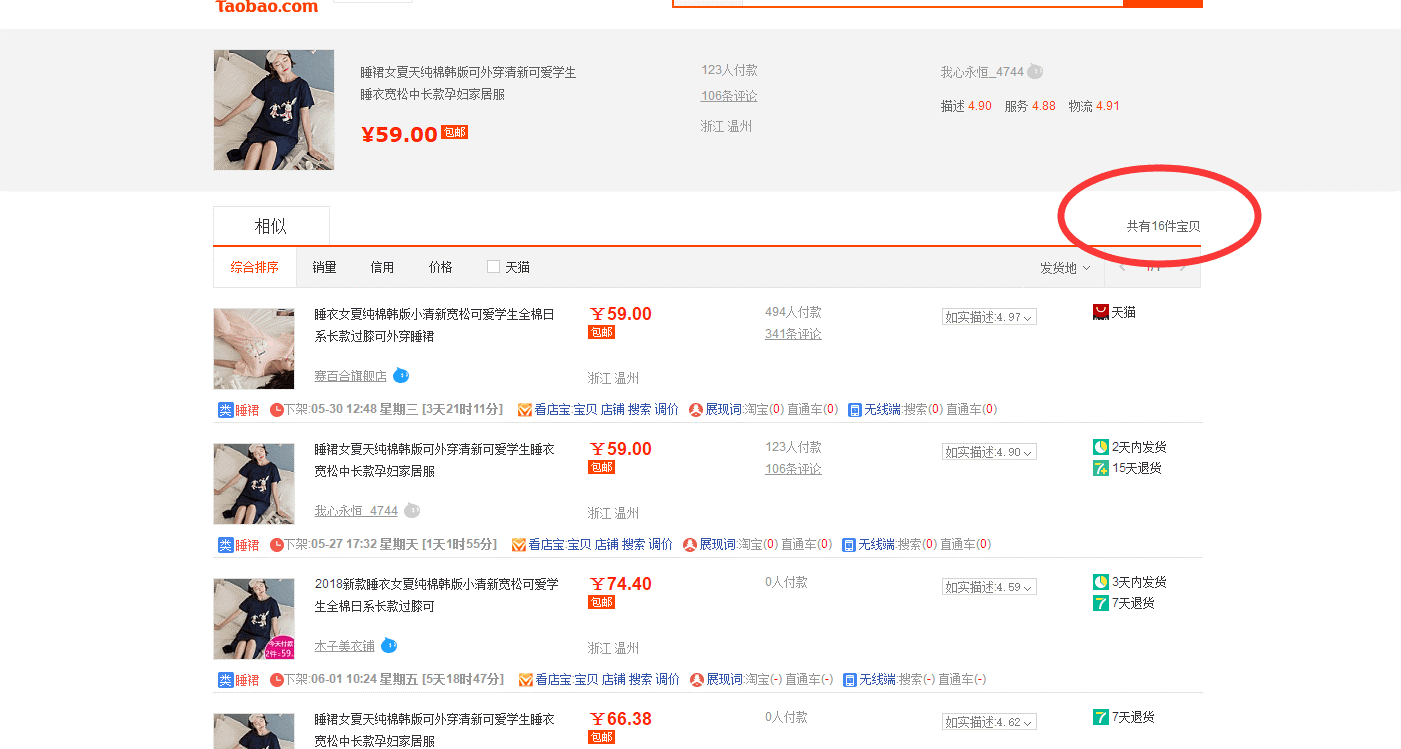Click the red clock 下架 icon in third listing

point(277,680)
